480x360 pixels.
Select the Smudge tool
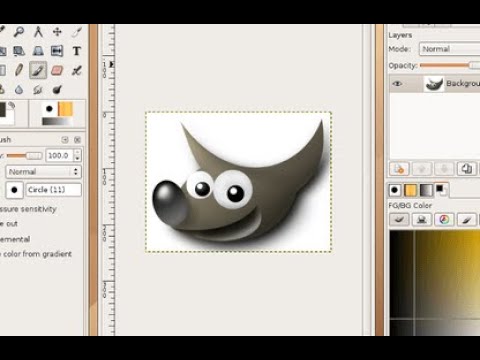coord(38,89)
